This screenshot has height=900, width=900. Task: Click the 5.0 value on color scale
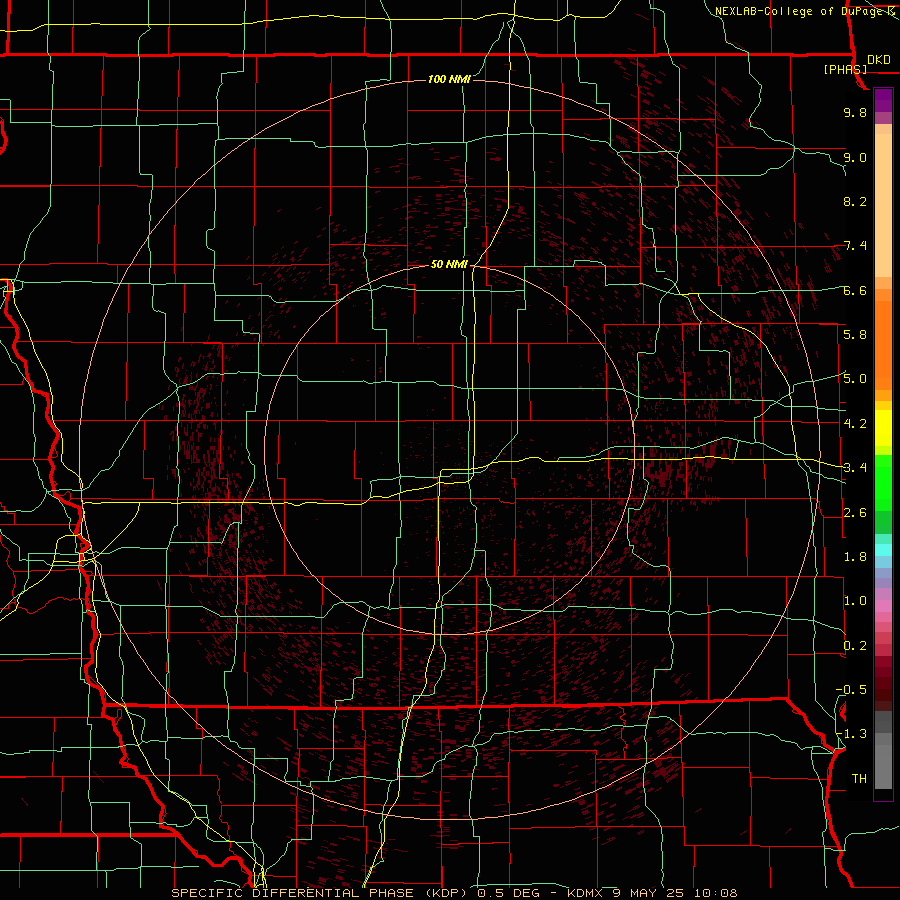pyautogui.click(x=855, y=379)
